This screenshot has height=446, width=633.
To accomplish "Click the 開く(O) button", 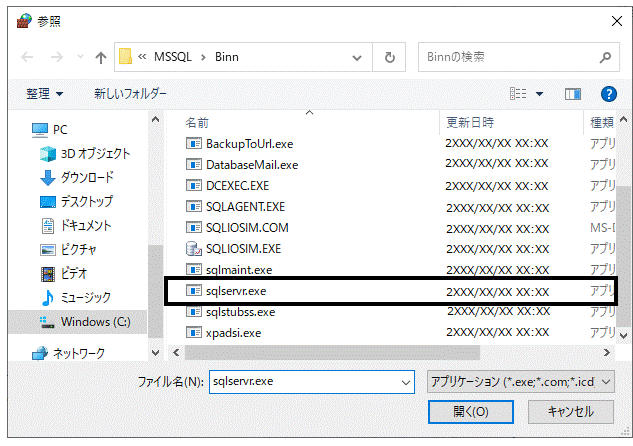I will pos(471,412).
